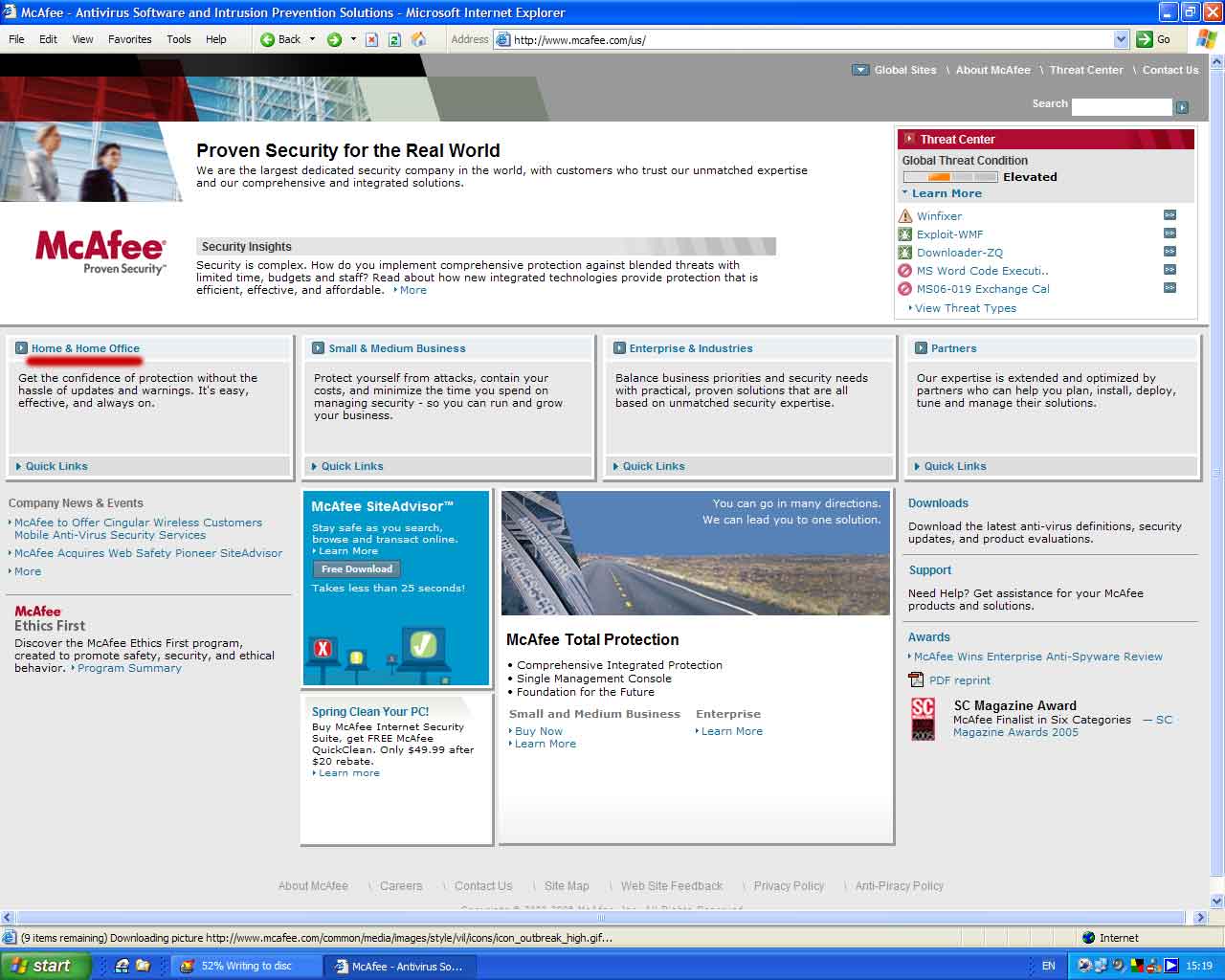Click the taskbar clock showing 15:19

(1199, 967)
